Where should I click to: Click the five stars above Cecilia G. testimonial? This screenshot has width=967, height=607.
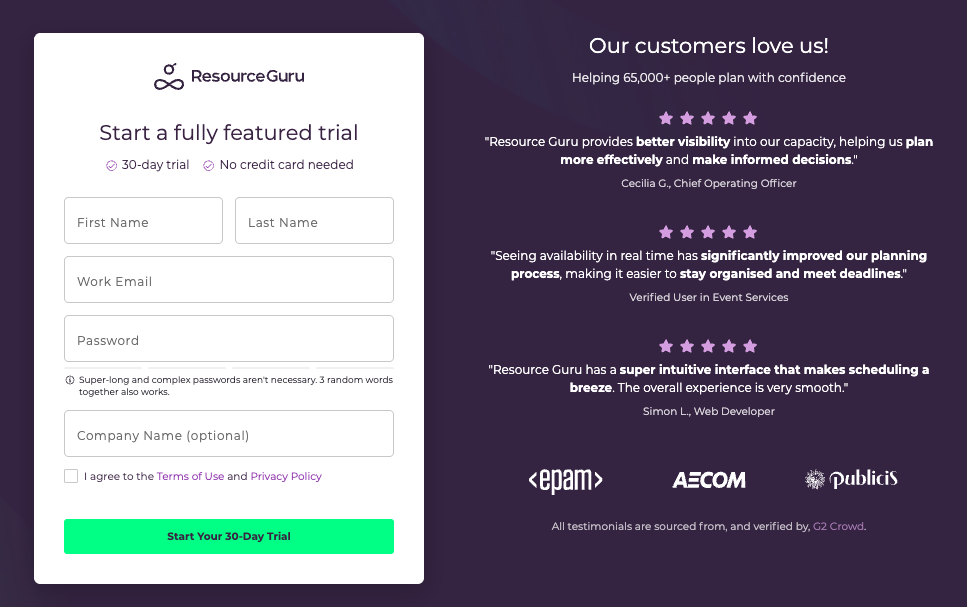[x=708, y=118]
